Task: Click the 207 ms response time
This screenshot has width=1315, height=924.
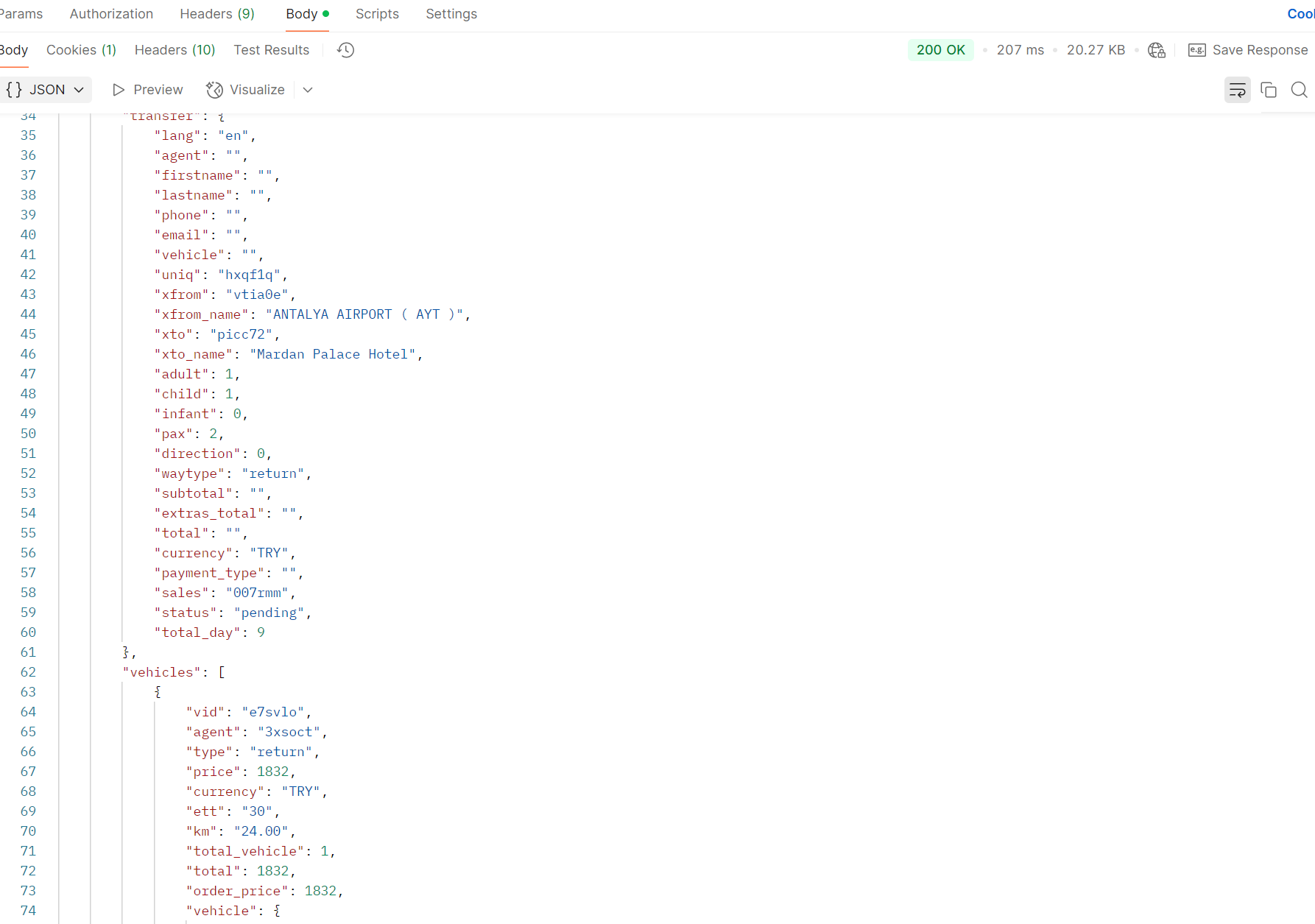Action: [1020, 50]
